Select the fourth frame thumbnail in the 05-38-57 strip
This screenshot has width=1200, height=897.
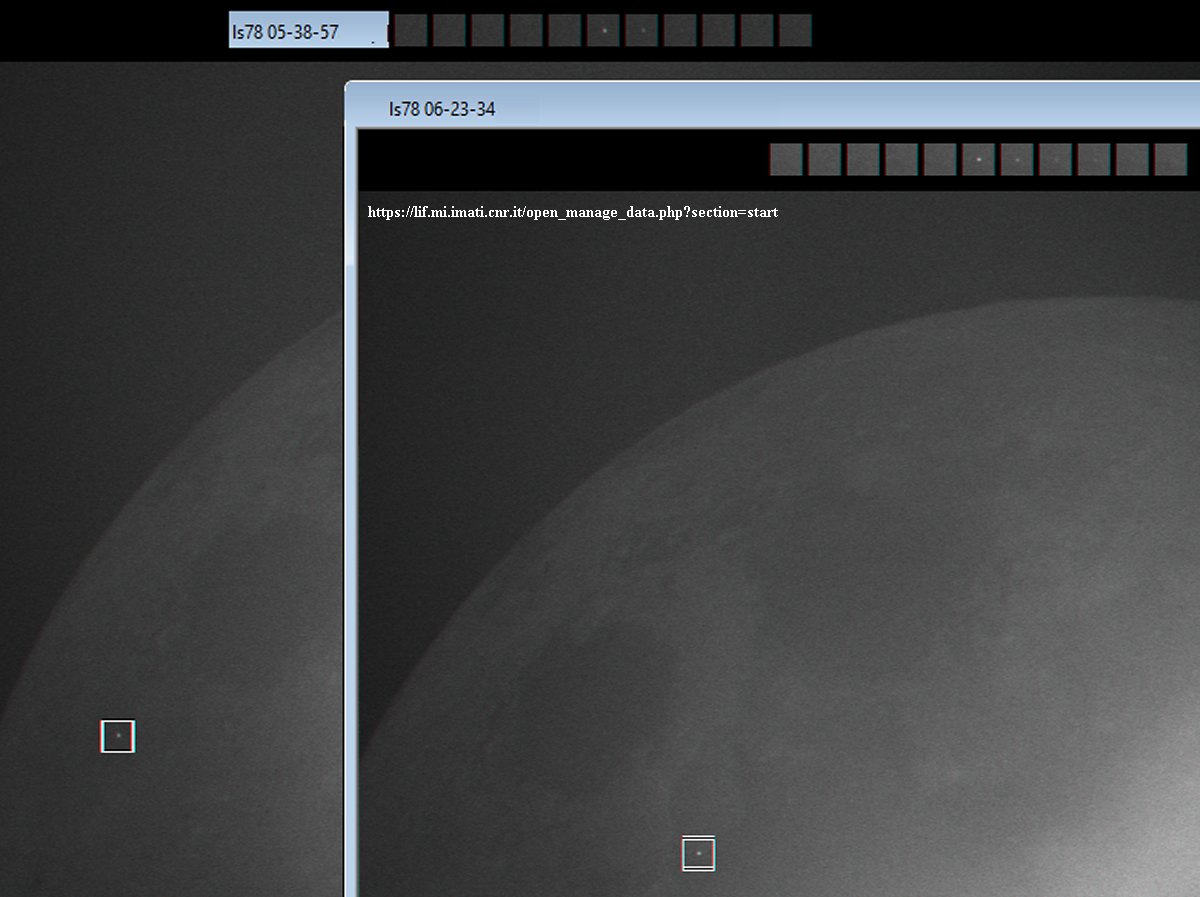coord(526,31)
